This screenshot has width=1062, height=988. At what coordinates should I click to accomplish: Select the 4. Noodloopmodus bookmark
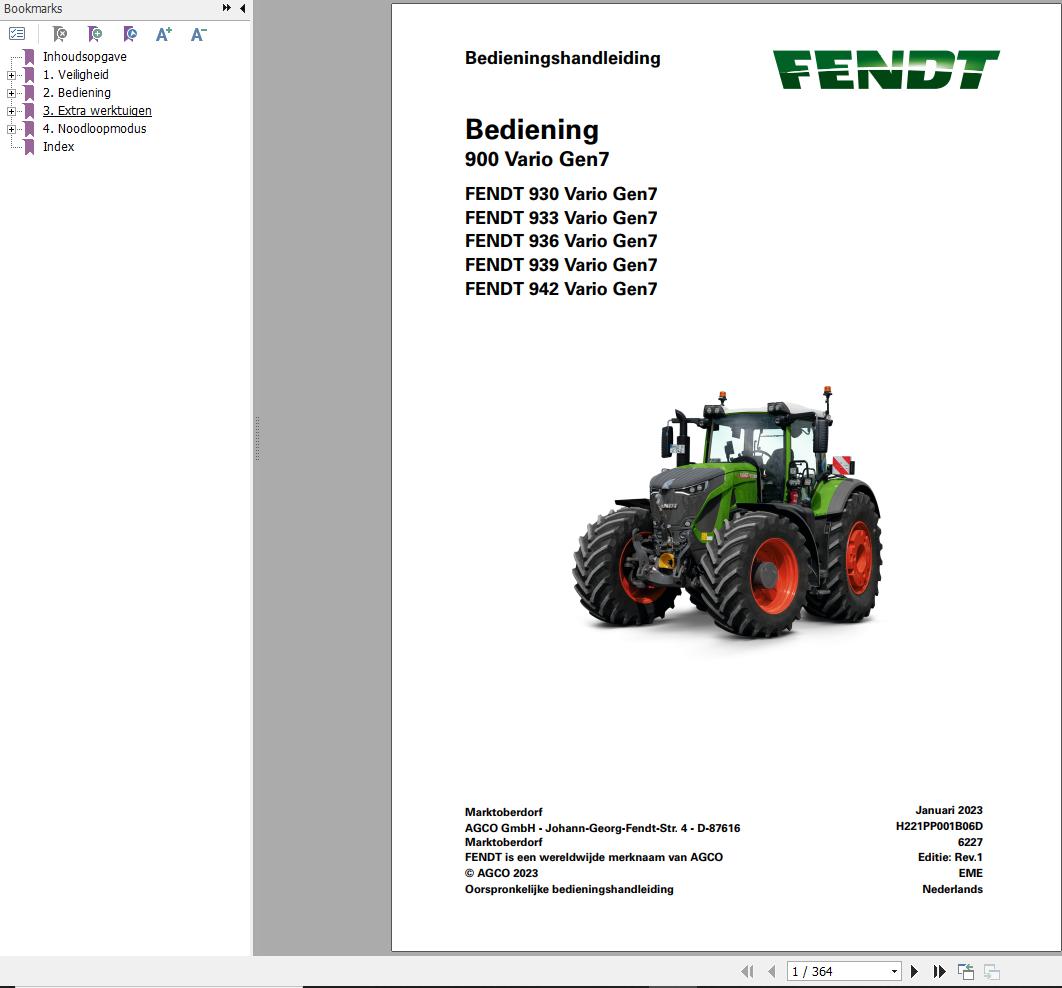(95, 129)
